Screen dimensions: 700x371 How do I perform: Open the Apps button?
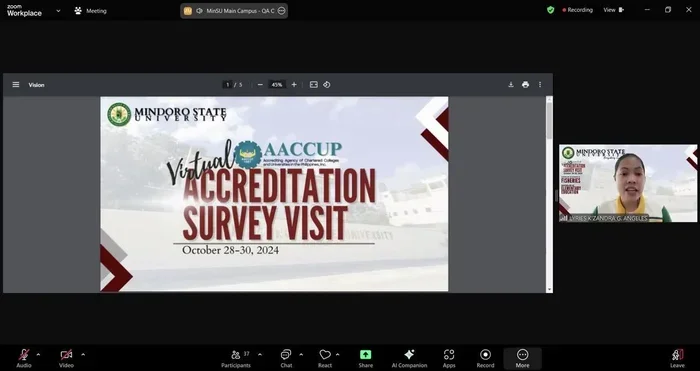(x=449, y=358)
